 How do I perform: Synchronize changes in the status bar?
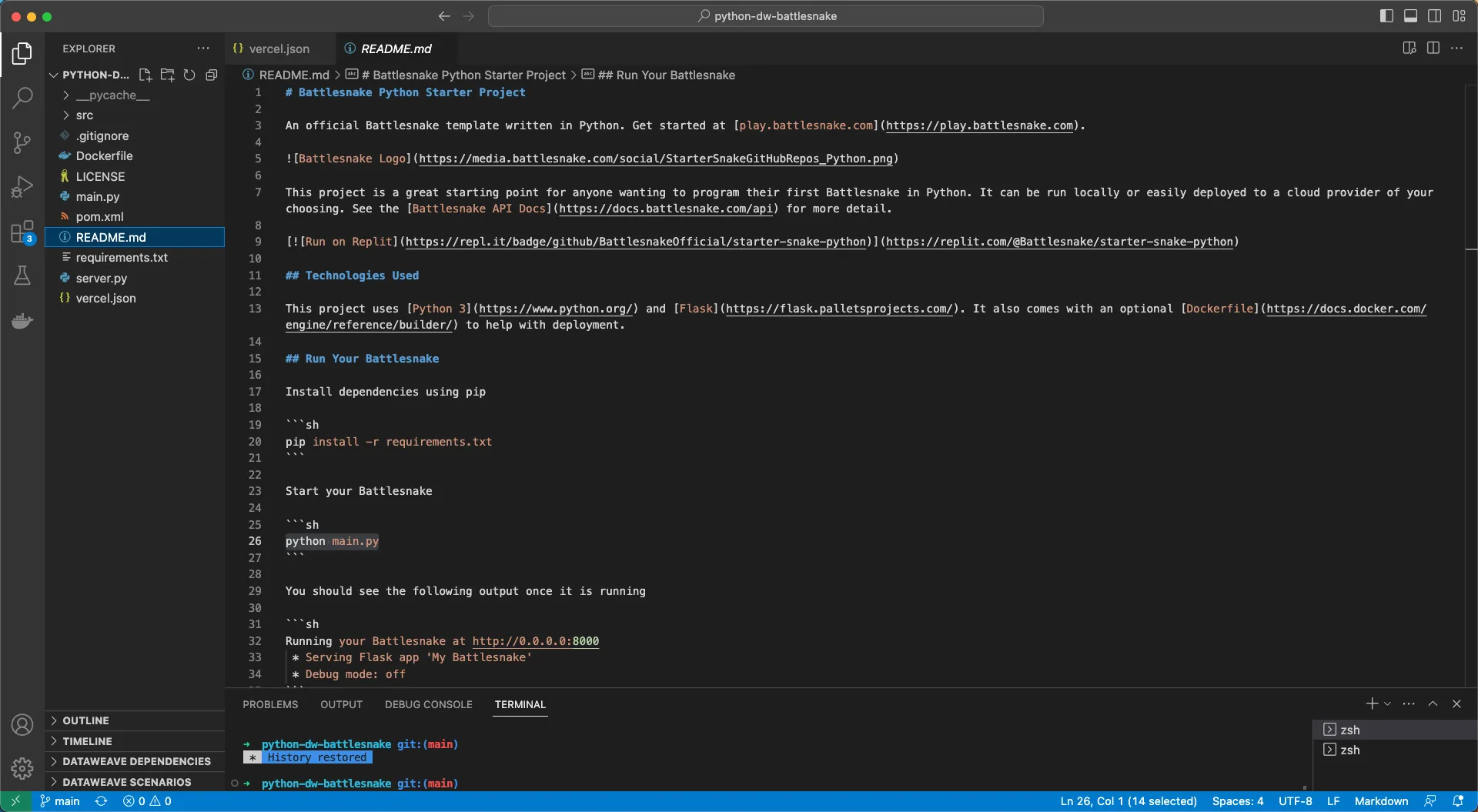point(101,801)
